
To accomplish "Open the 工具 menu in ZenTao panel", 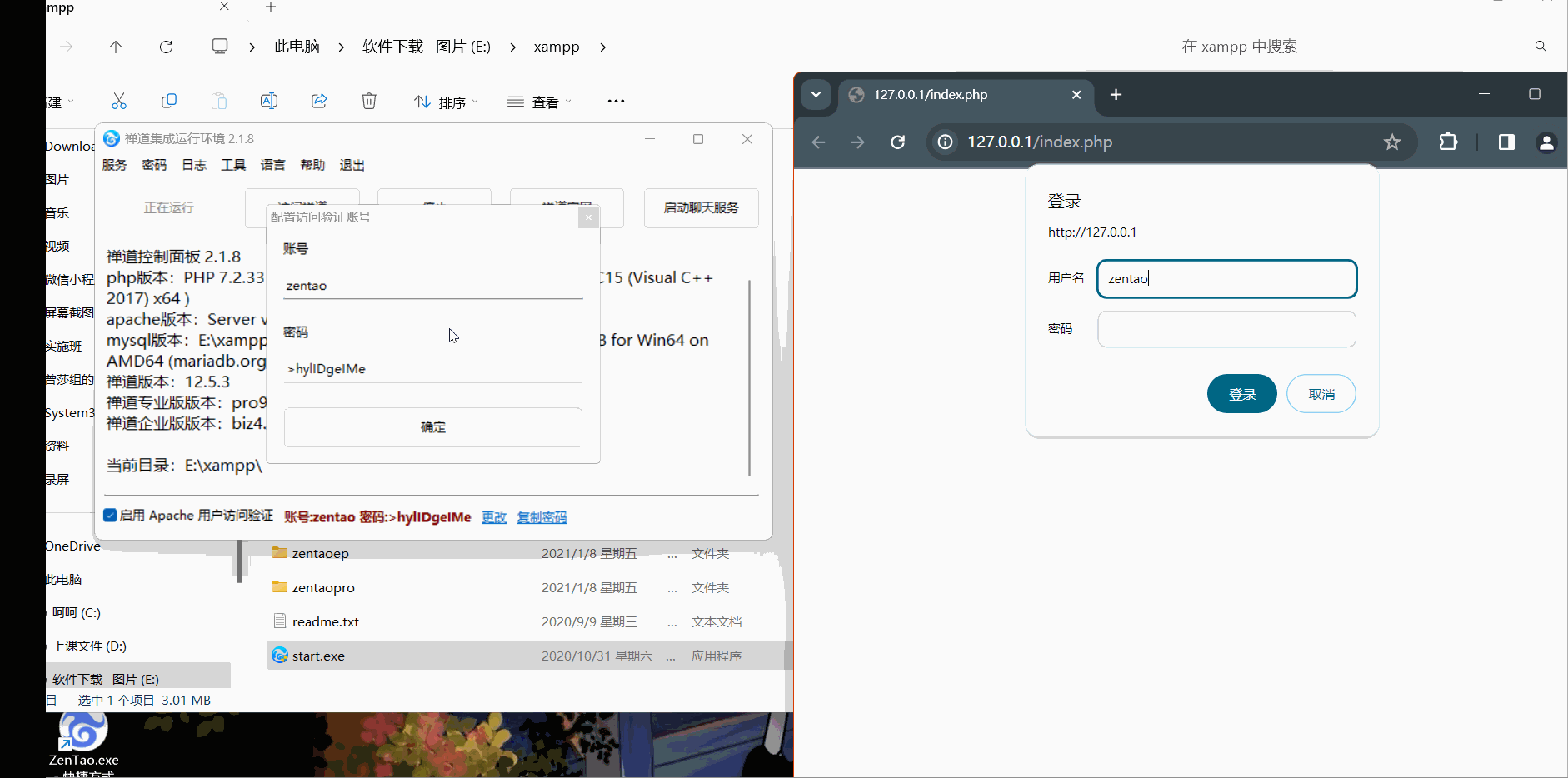I will coord(233,165).
